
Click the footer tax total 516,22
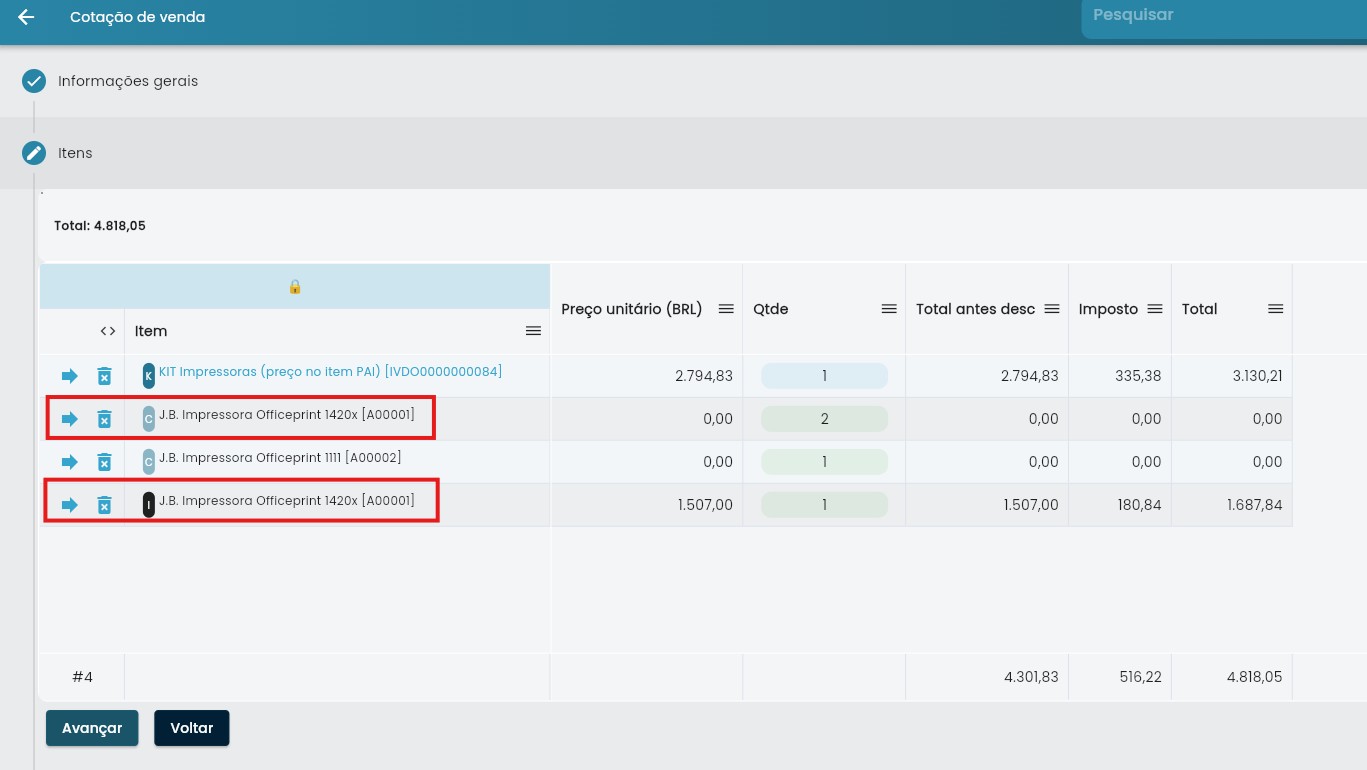[1139, 677]
